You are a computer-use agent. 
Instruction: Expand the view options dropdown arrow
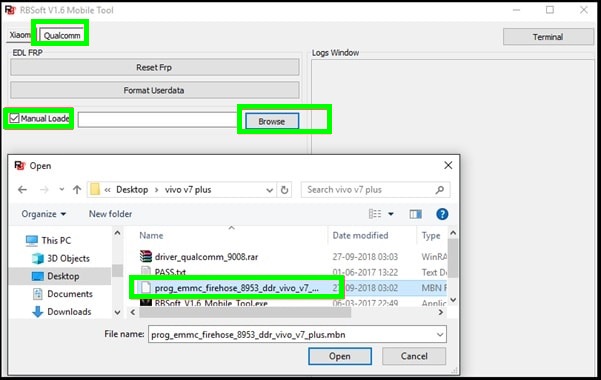pyautogui.click(x=391, y=214)
